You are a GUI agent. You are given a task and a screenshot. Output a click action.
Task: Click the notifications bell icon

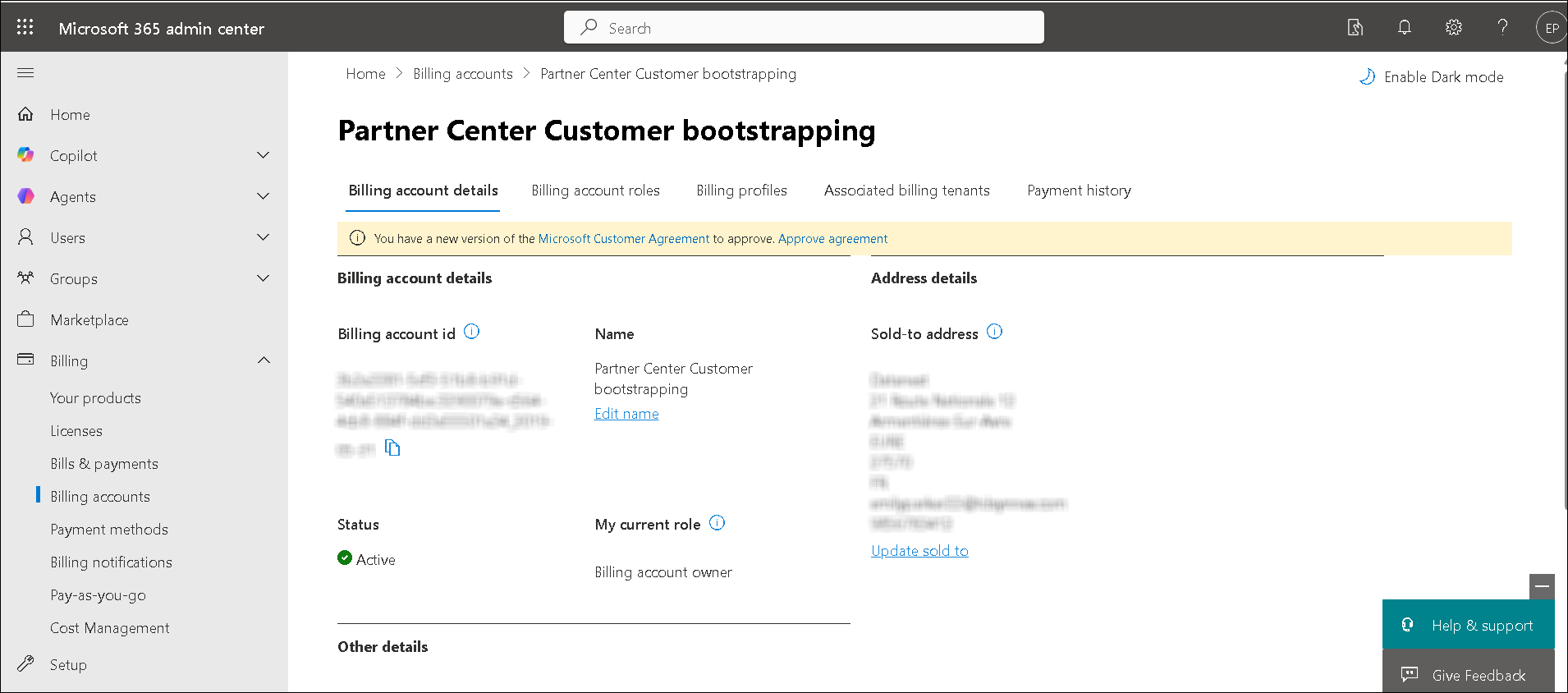tap(1404, 27)
